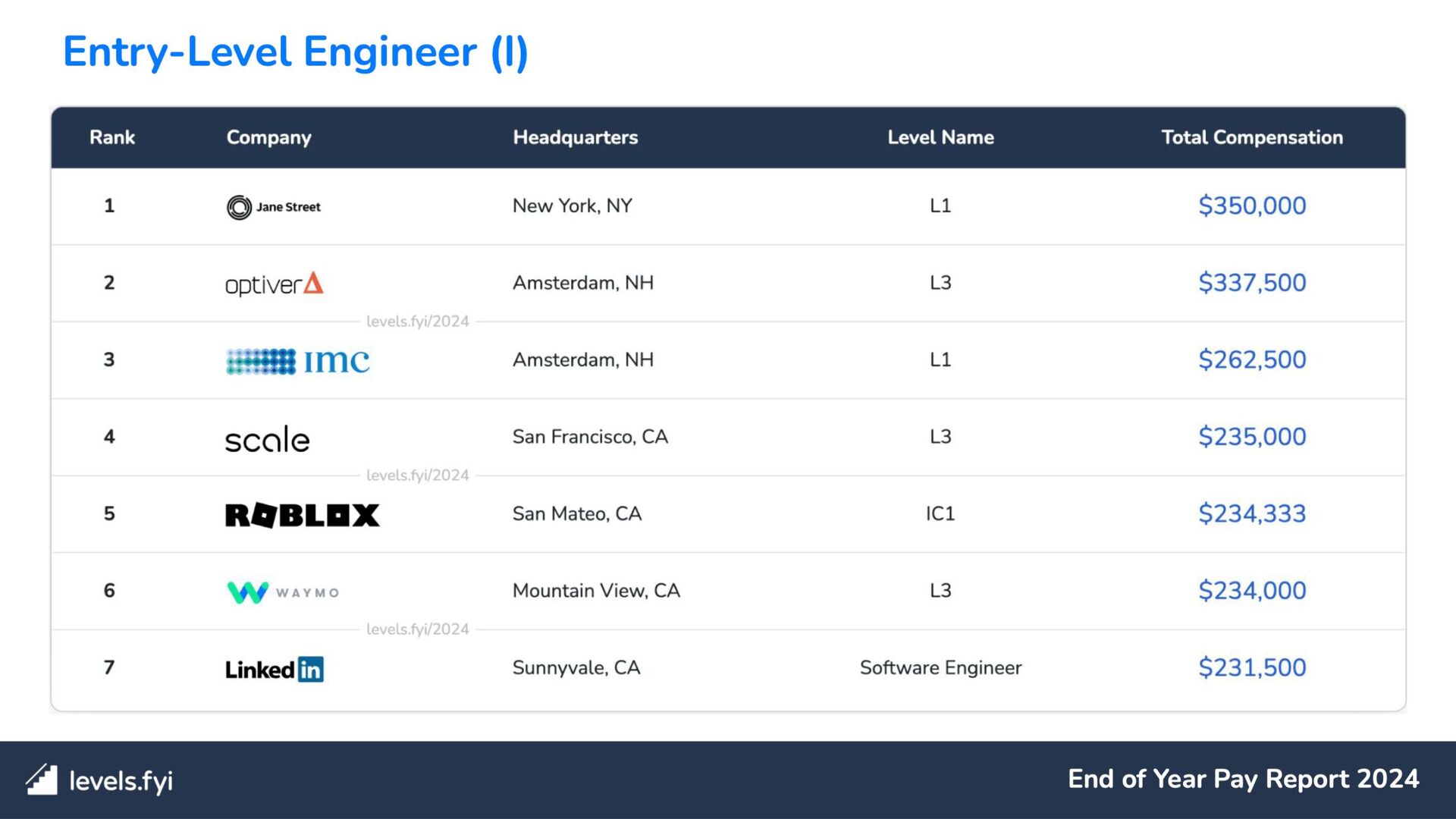Click the Software Engineer level name
Image resolution: width=1456 pixels, height=819 pixels.
tap(940, 667)
